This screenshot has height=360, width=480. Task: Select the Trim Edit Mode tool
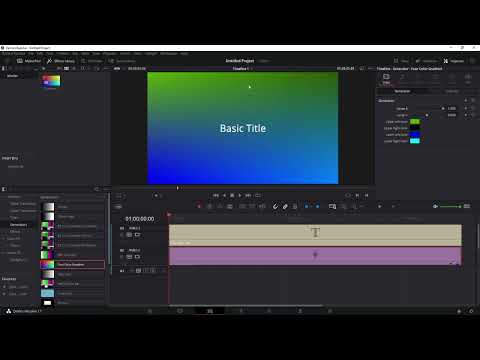pyautogui.click(x=210, y=206)
